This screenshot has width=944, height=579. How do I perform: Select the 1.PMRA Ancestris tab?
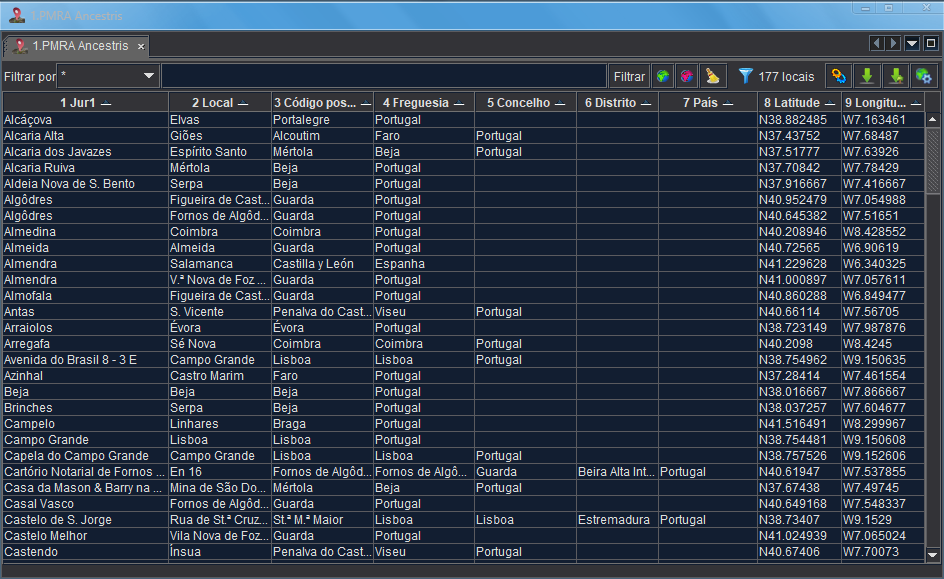click(78, 46)
